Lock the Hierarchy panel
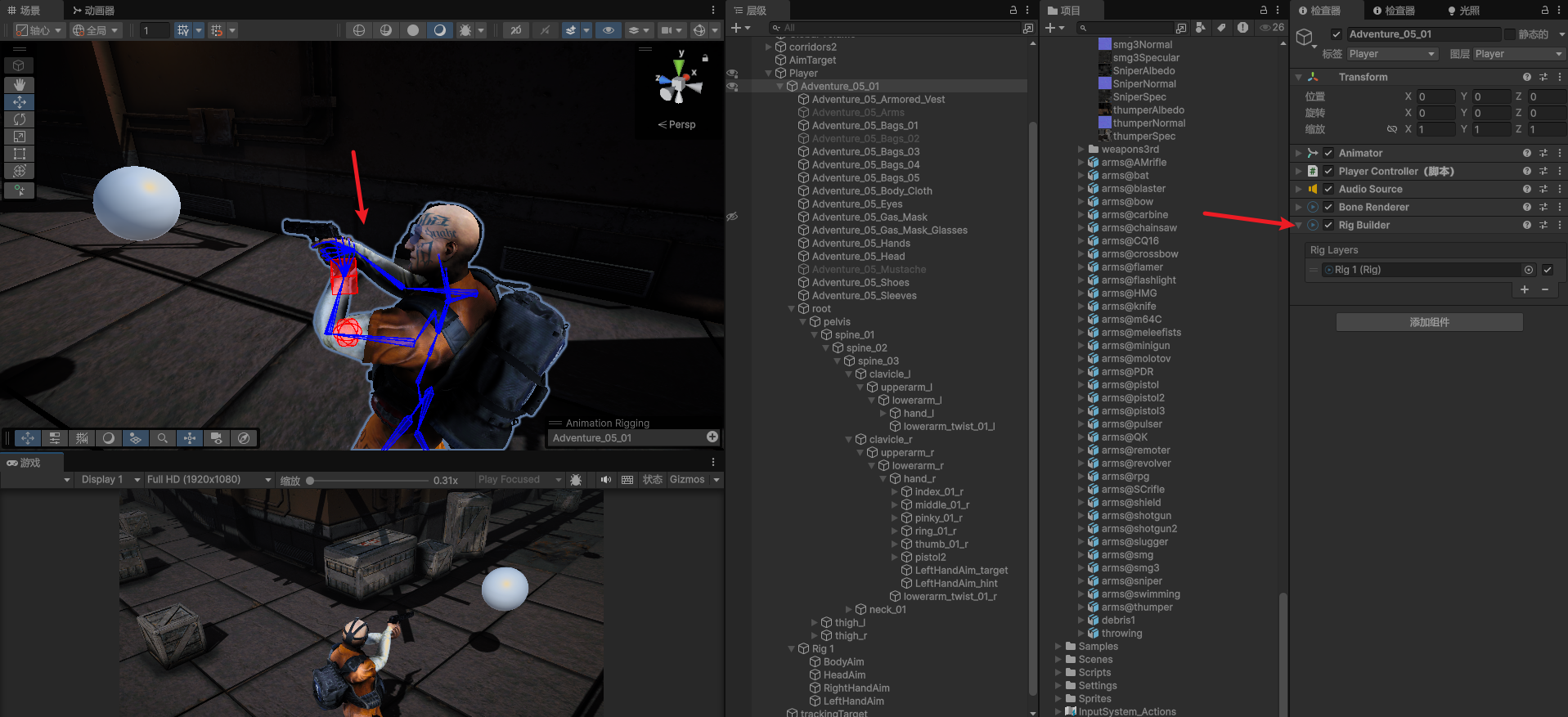 pyautogui.click(x=1013, y=10)
